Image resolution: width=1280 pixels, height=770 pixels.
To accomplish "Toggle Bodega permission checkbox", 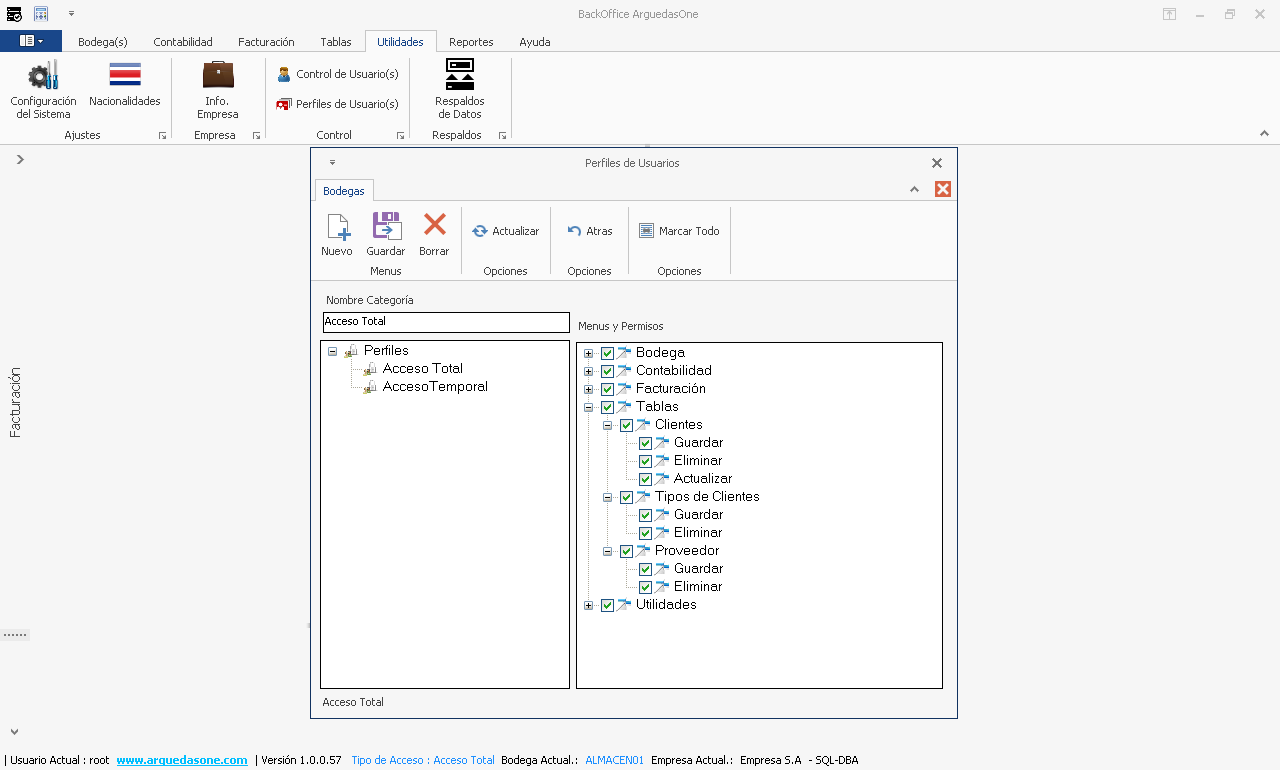I will pos(607,353).
